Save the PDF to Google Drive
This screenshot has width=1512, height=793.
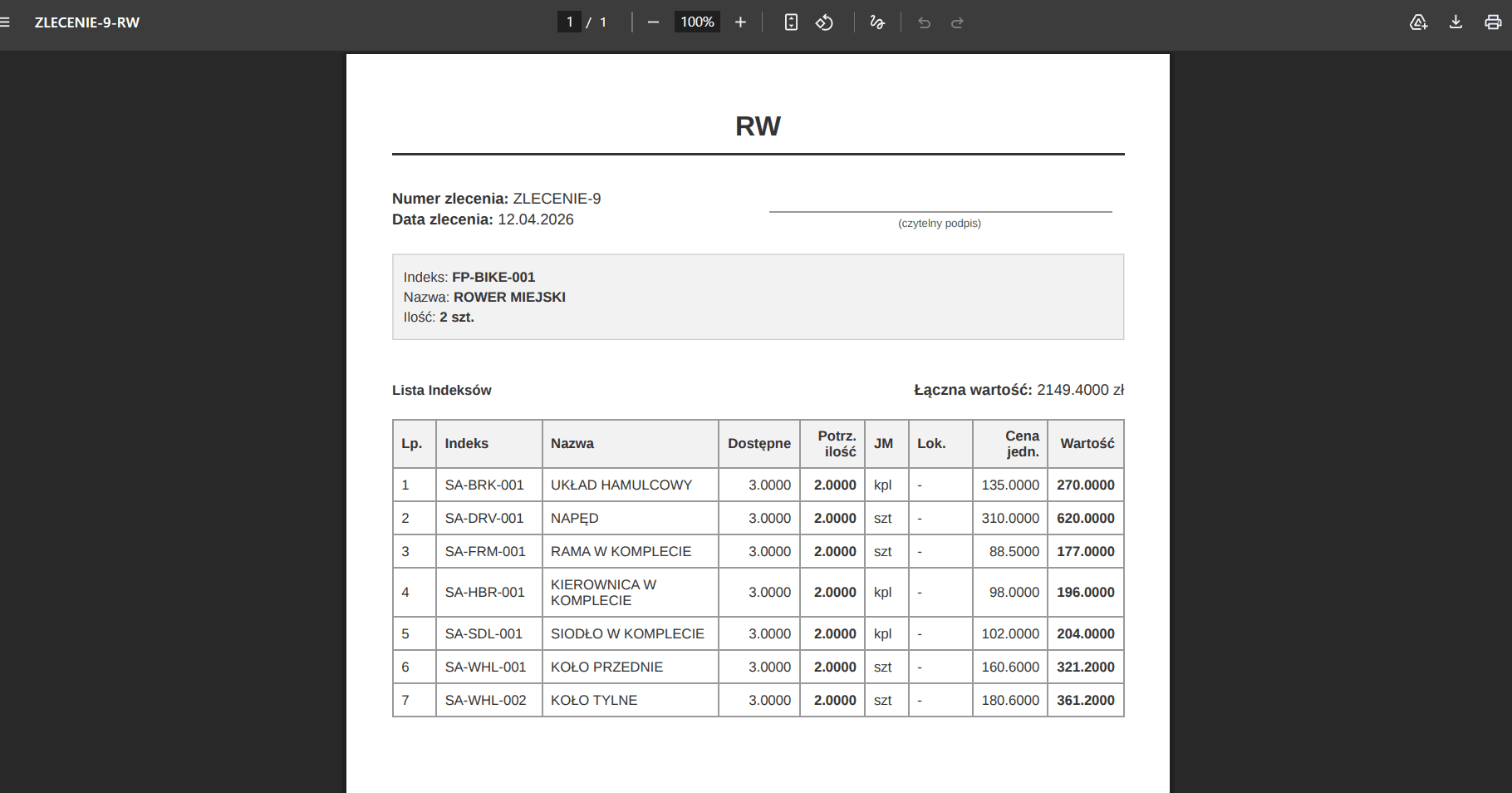click(1419, 22)
